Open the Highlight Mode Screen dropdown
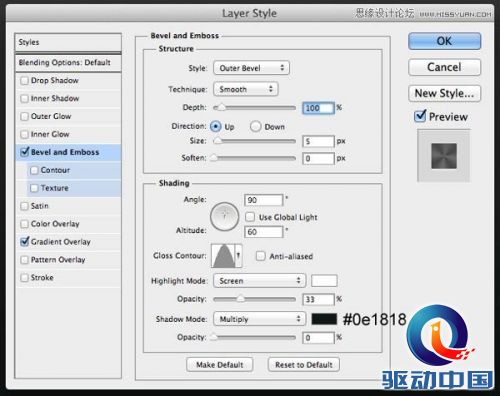 click(x=259, y=281)
